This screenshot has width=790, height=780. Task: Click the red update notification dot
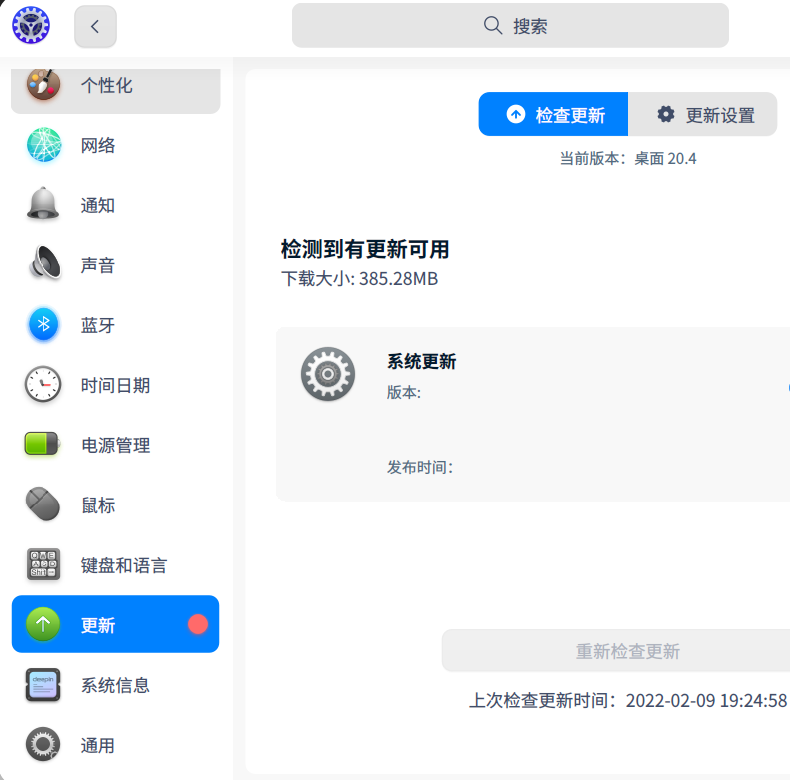pos(198,624)
